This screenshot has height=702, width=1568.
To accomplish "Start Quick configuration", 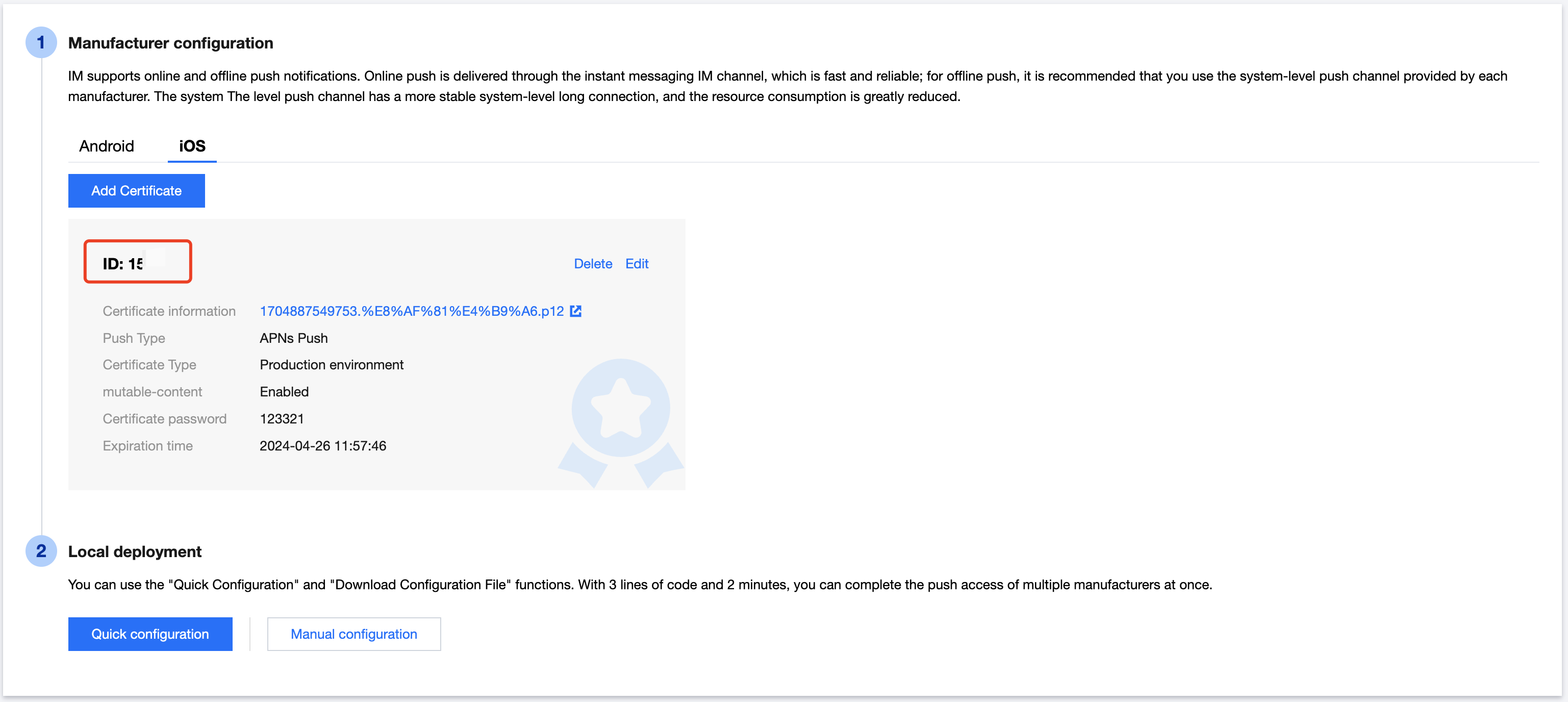I will tap(150, 634).
